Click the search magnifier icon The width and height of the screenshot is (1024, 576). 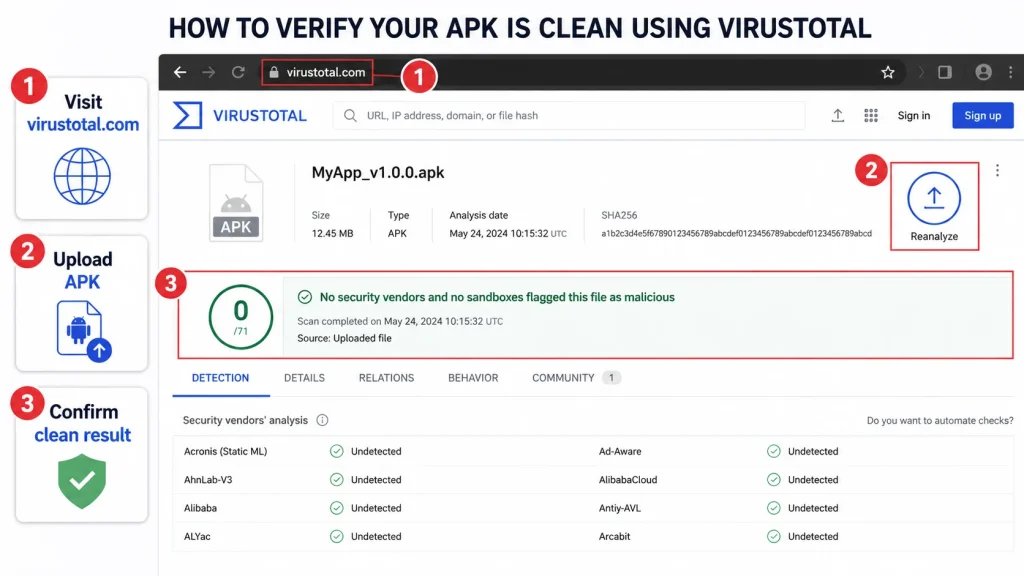click(350, 116)
